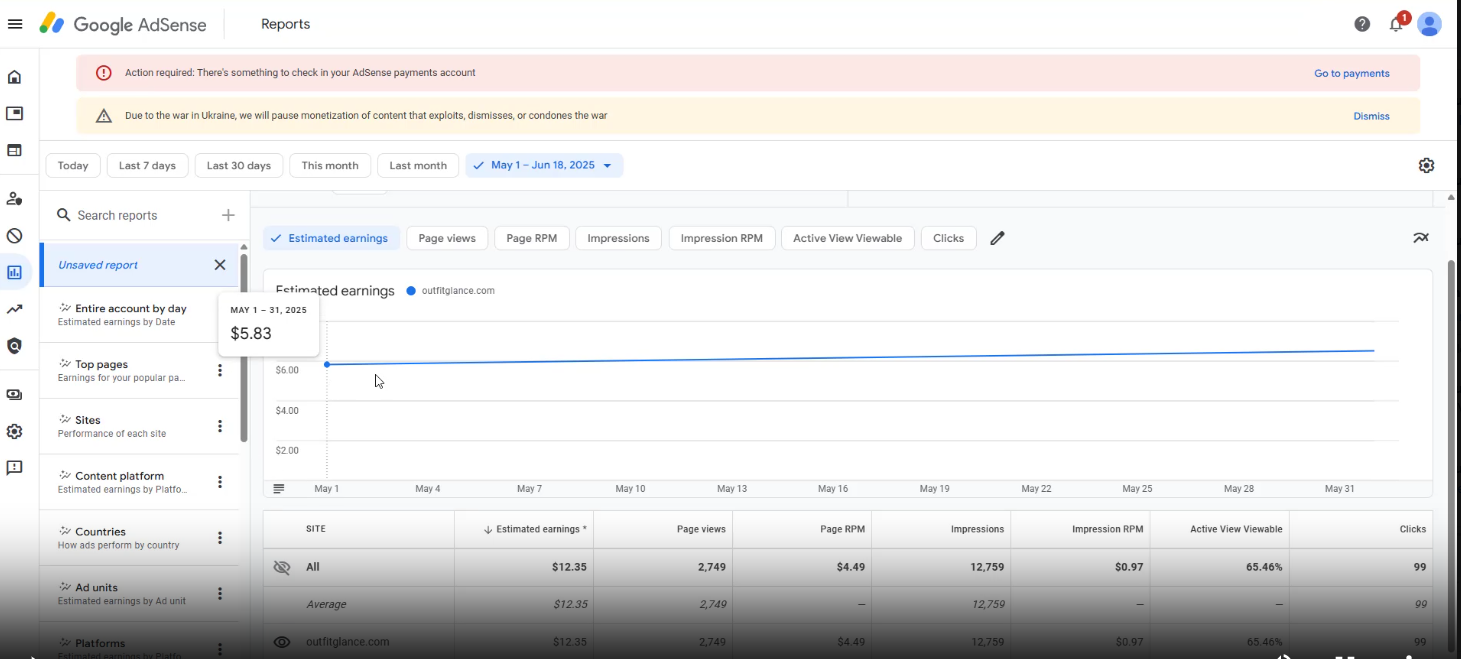Open the main hamburger menu
Screen dimensions: 1461x659
coord(15,24)
